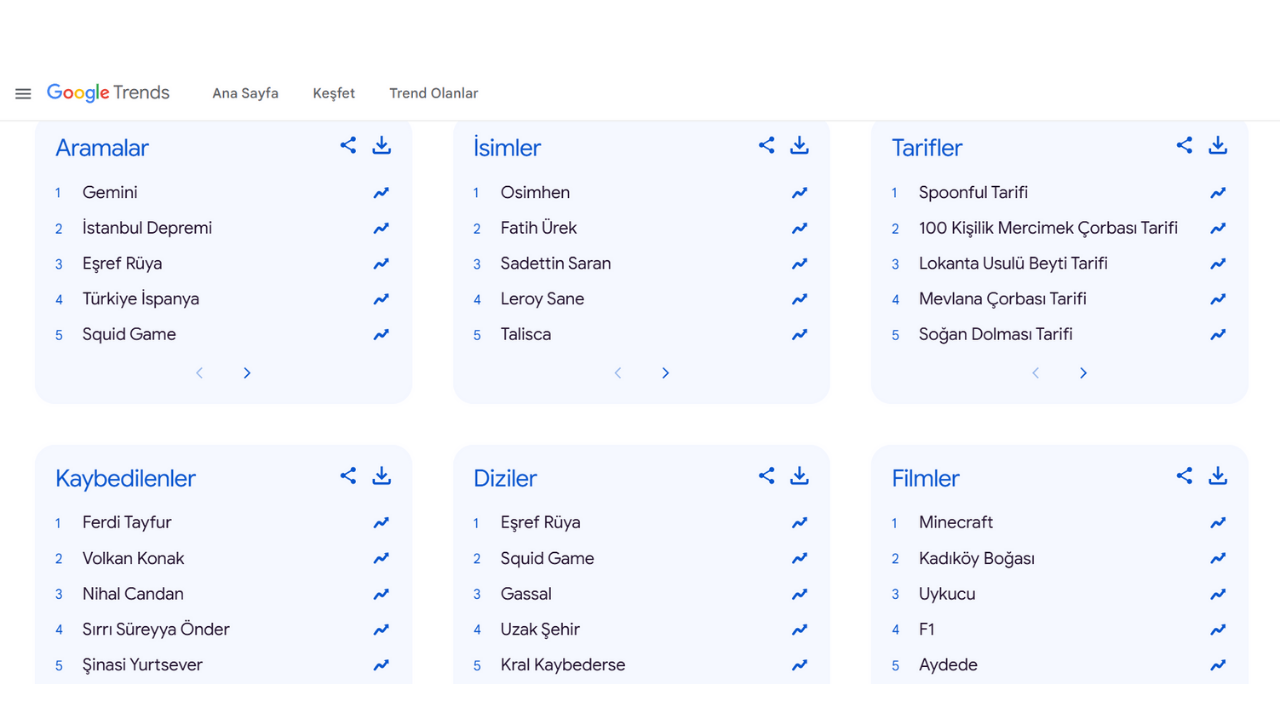
Task: Click the Google Trends logo
Action: click(x=108, y=93)
